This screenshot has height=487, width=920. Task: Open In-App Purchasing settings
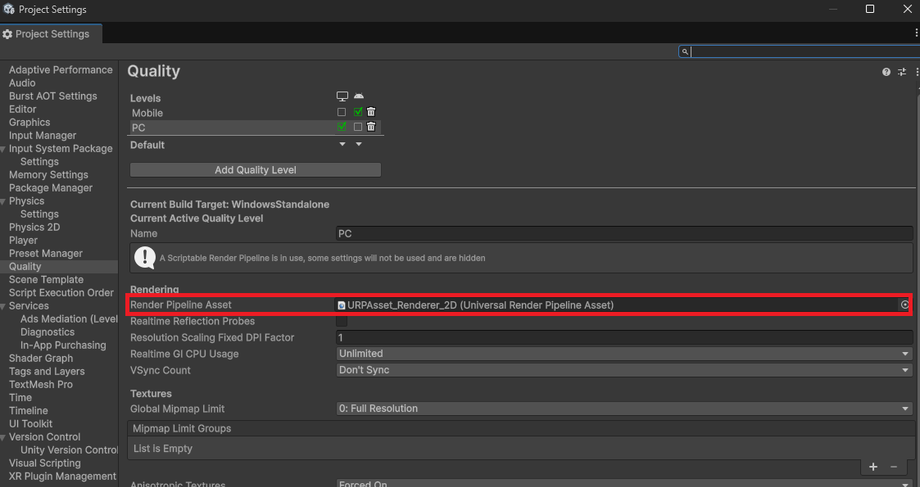(x=63, y=345)
